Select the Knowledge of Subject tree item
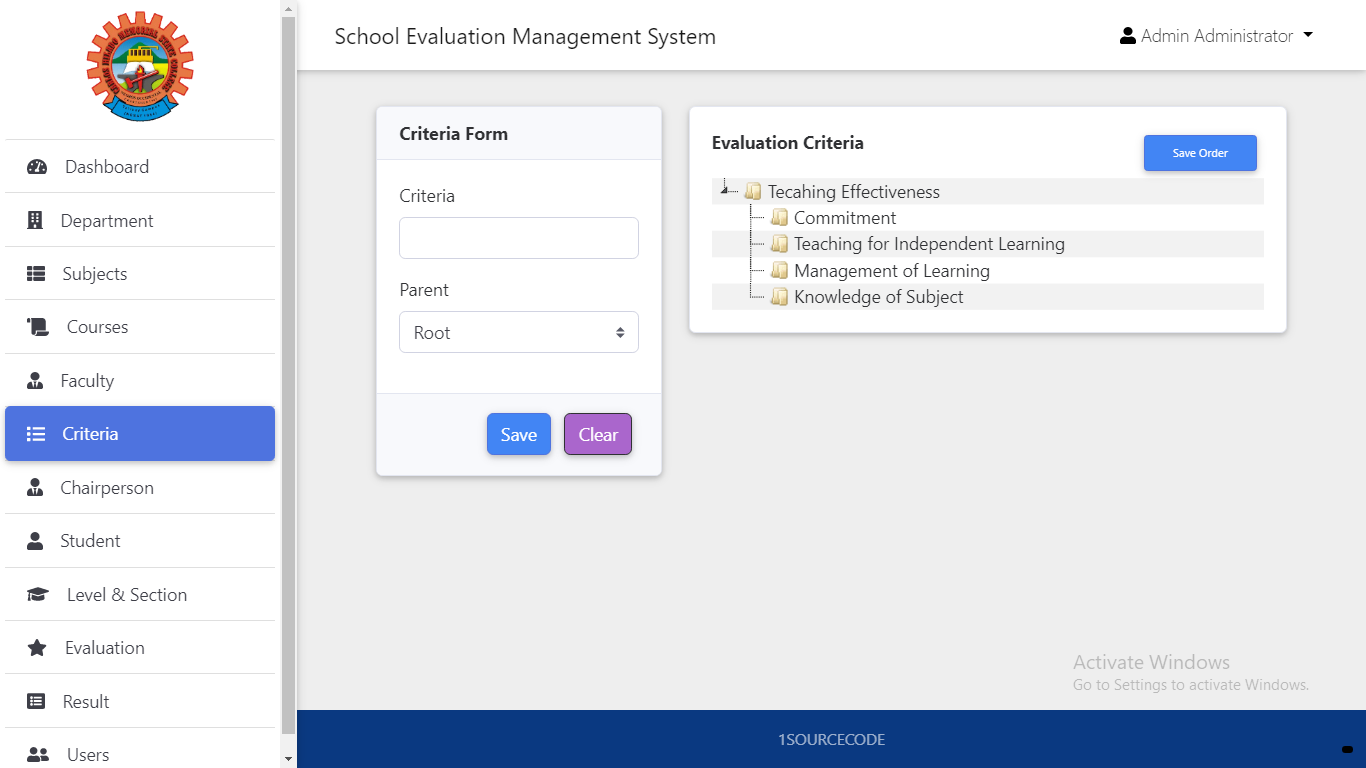This screenshot has height=768, width=1366. (x=878, y=296)
